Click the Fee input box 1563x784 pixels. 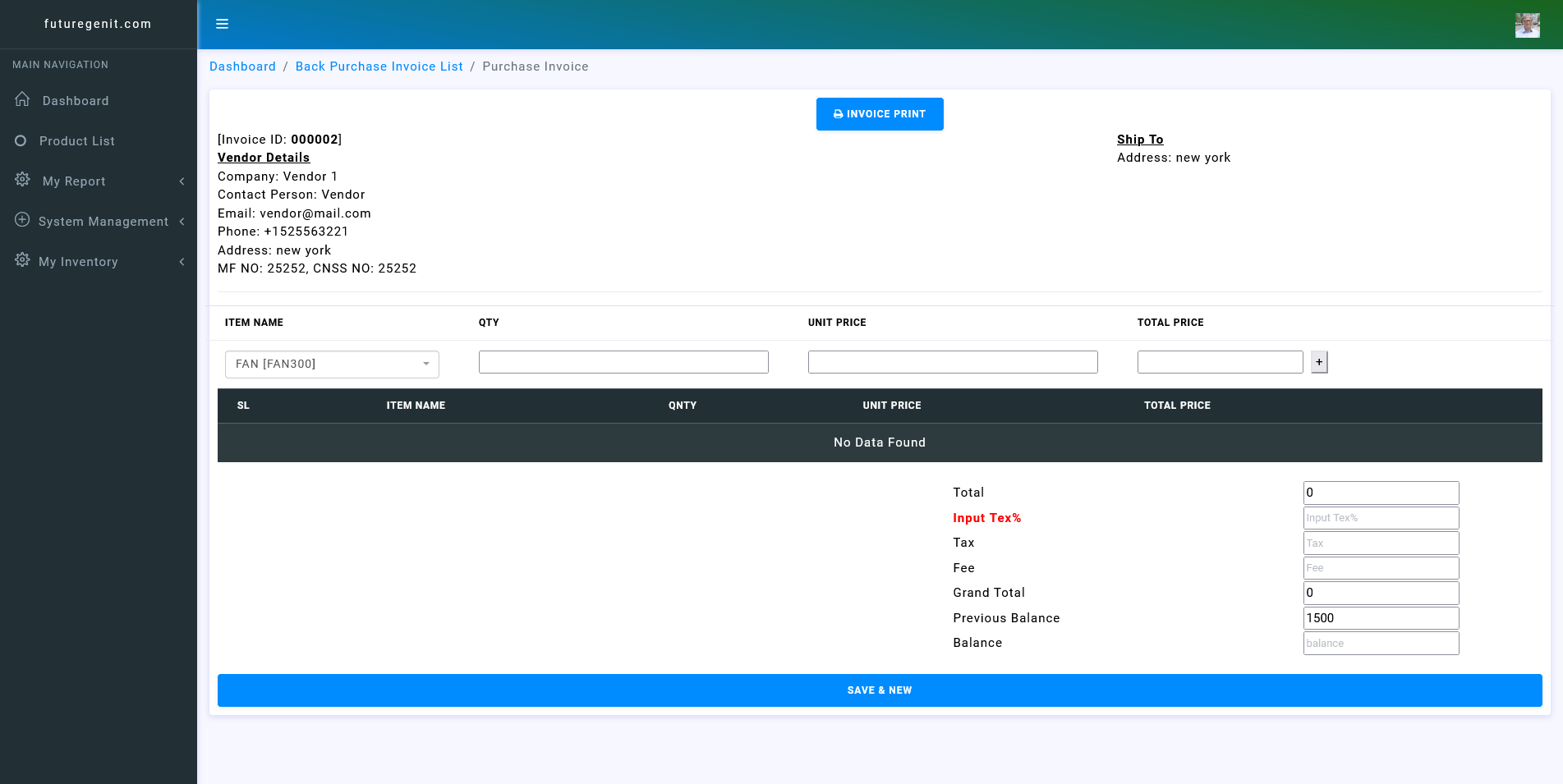(1381, 568)
